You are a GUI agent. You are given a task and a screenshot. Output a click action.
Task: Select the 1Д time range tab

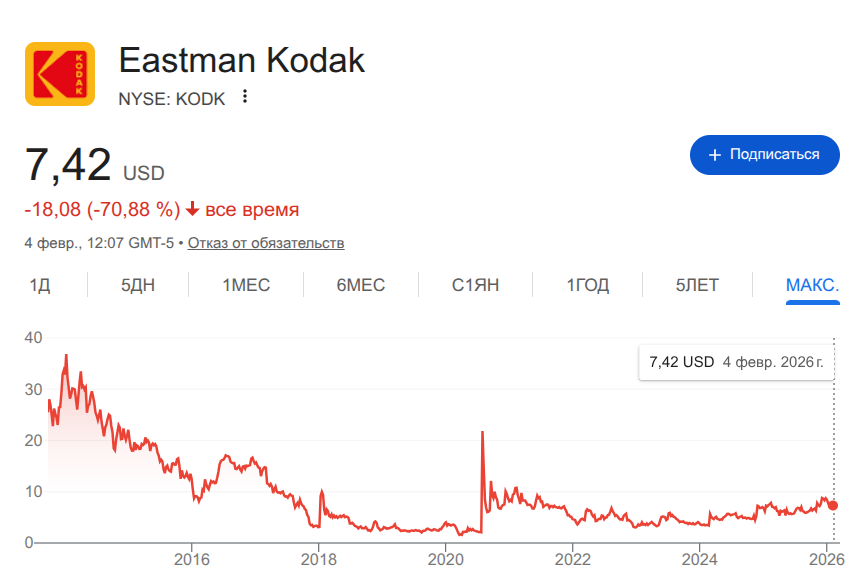(40, 285)
